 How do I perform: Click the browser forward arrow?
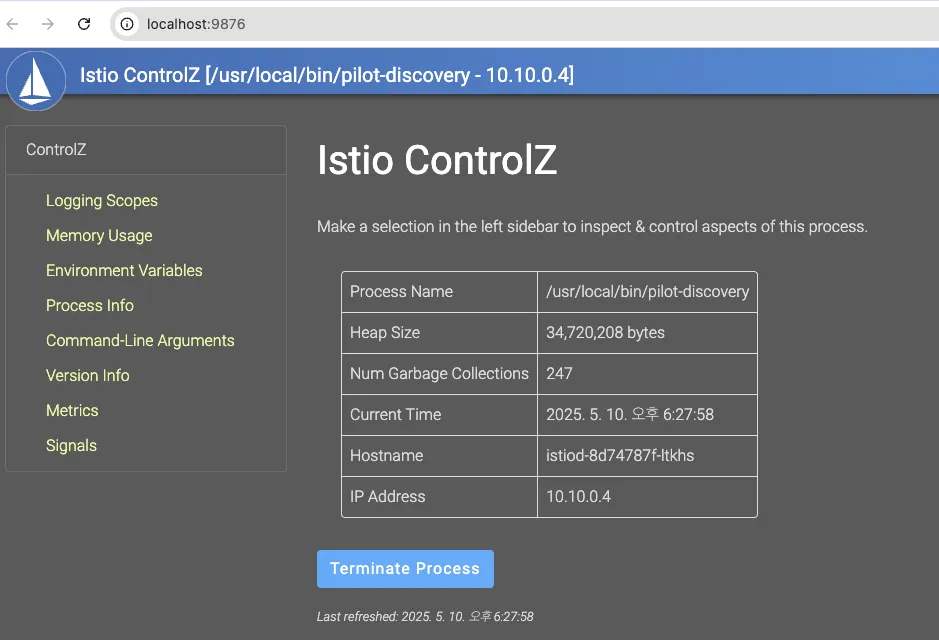tap(48, 24)
